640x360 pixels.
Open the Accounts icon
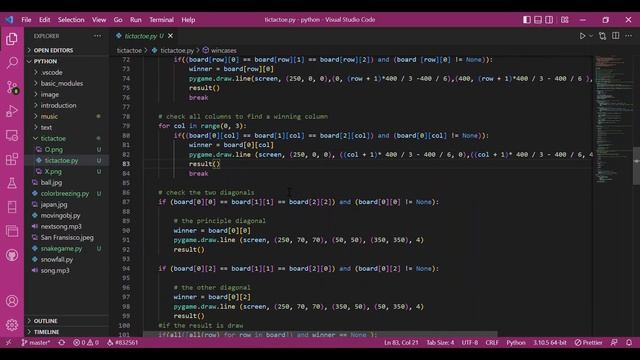pos(12,301)
